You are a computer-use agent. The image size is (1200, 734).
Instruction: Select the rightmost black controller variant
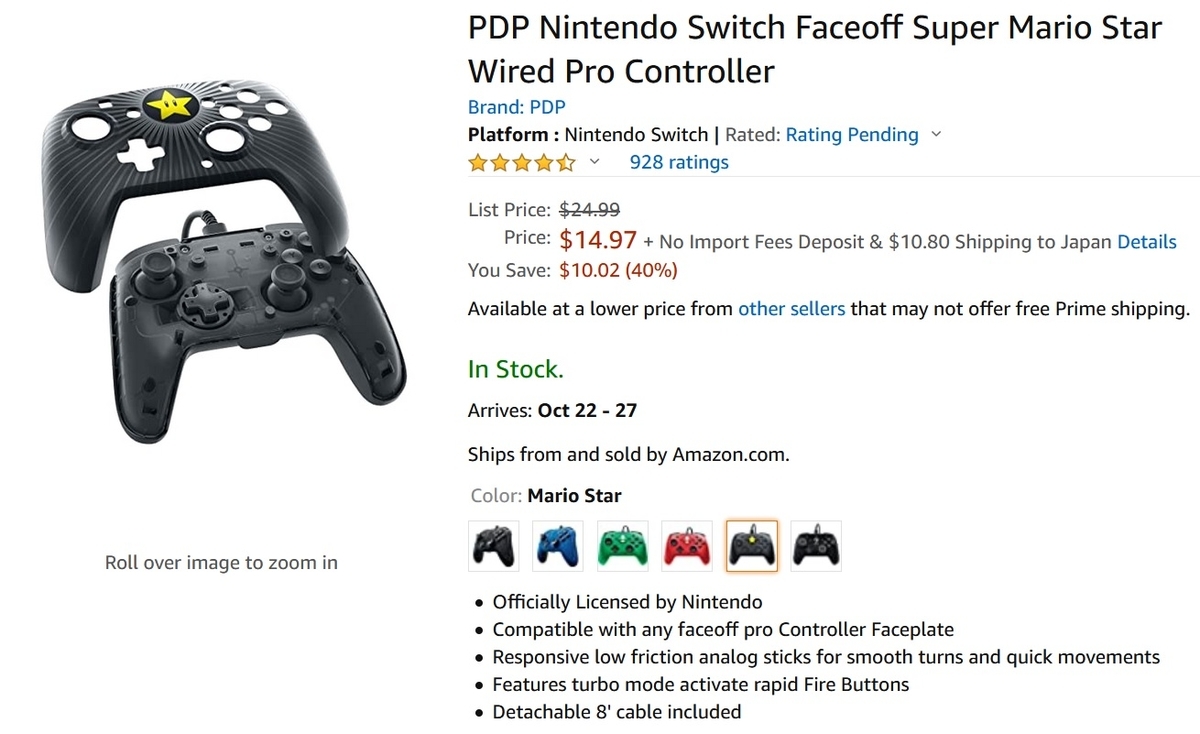(815, 545)
